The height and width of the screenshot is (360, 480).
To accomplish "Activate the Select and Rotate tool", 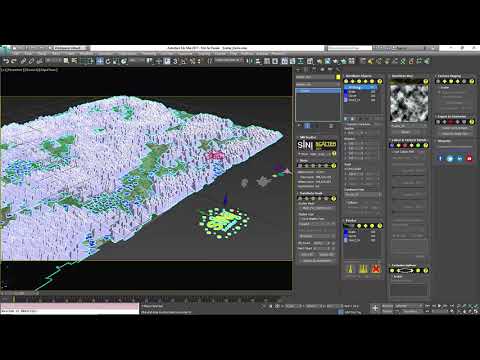I will point(108,61).
